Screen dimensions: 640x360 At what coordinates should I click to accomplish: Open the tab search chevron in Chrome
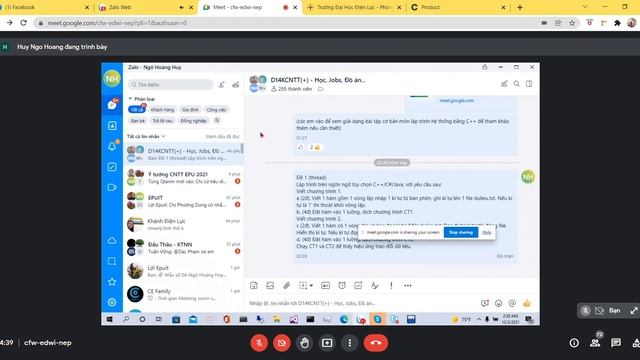click(x=585, y=7)
